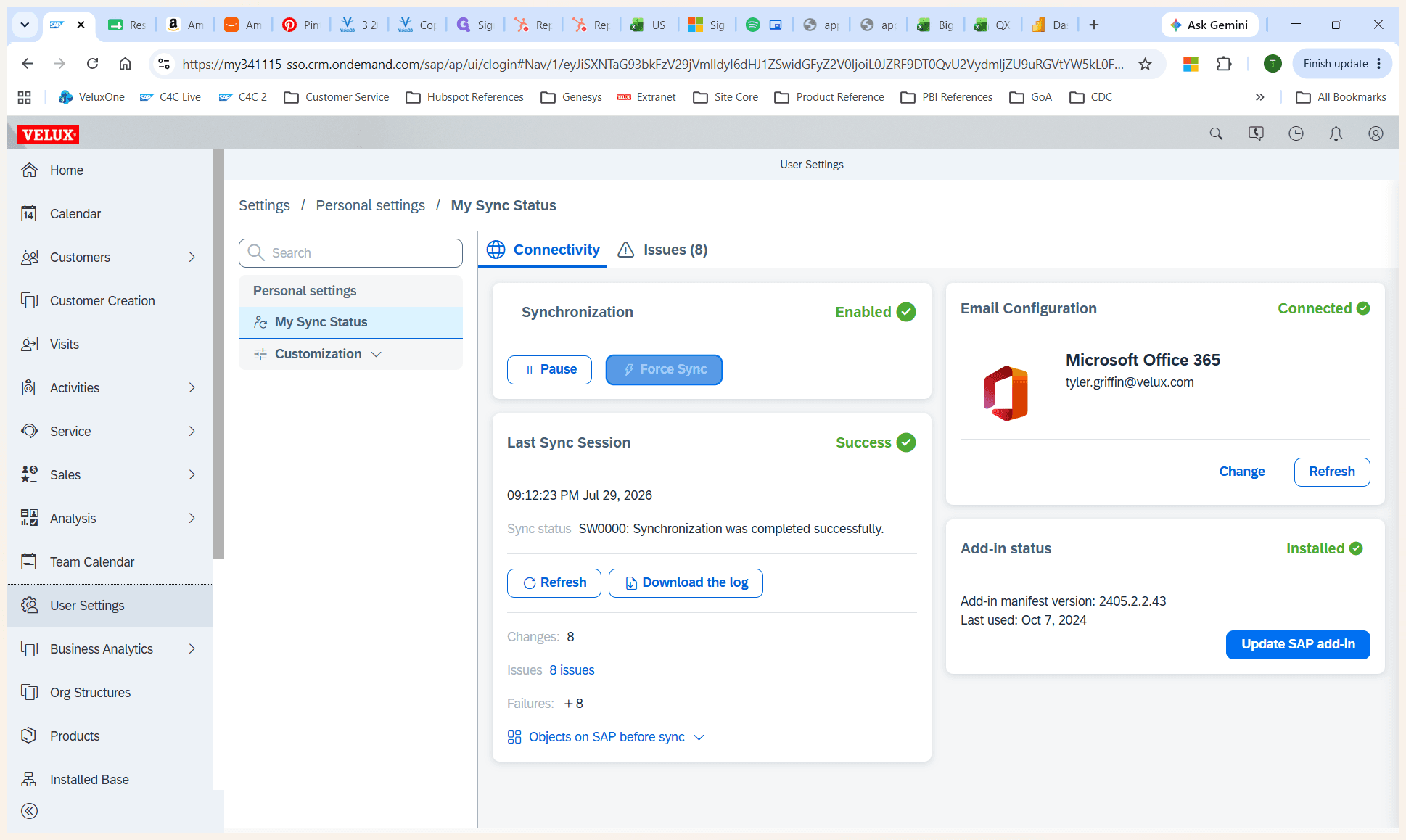Open the tab search dropdown arrow

(25, 25)
